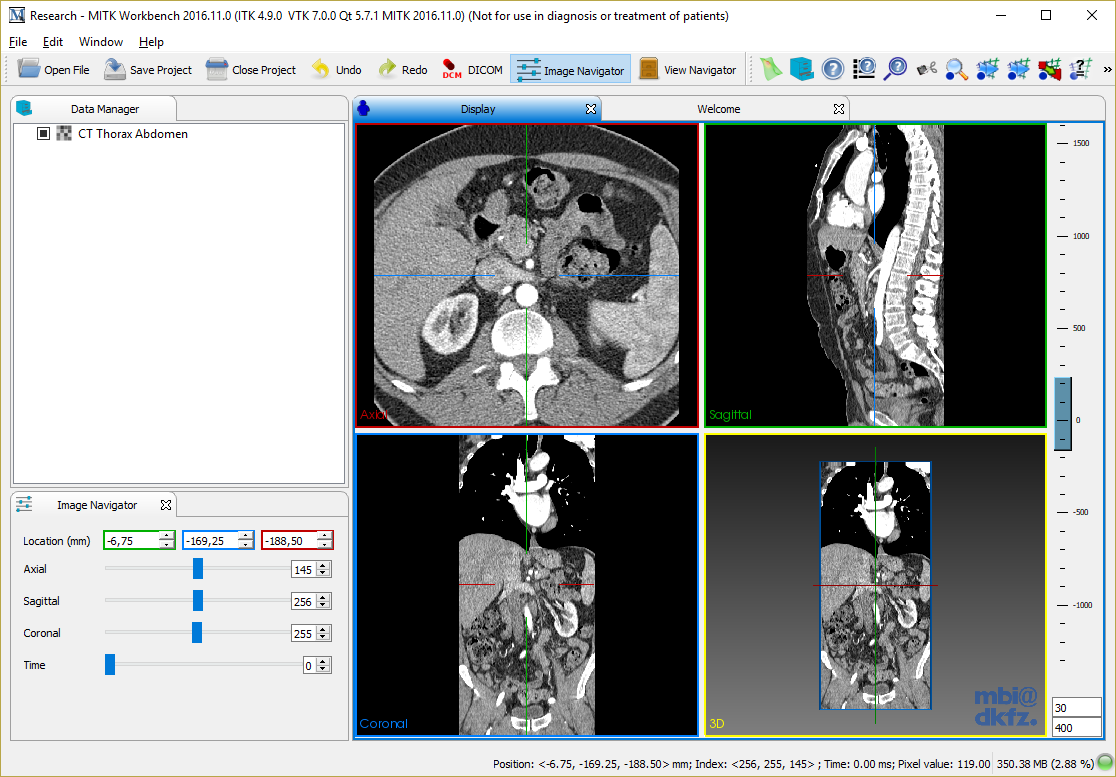Toggle the View Navigator toolbar button

[688, 70]
